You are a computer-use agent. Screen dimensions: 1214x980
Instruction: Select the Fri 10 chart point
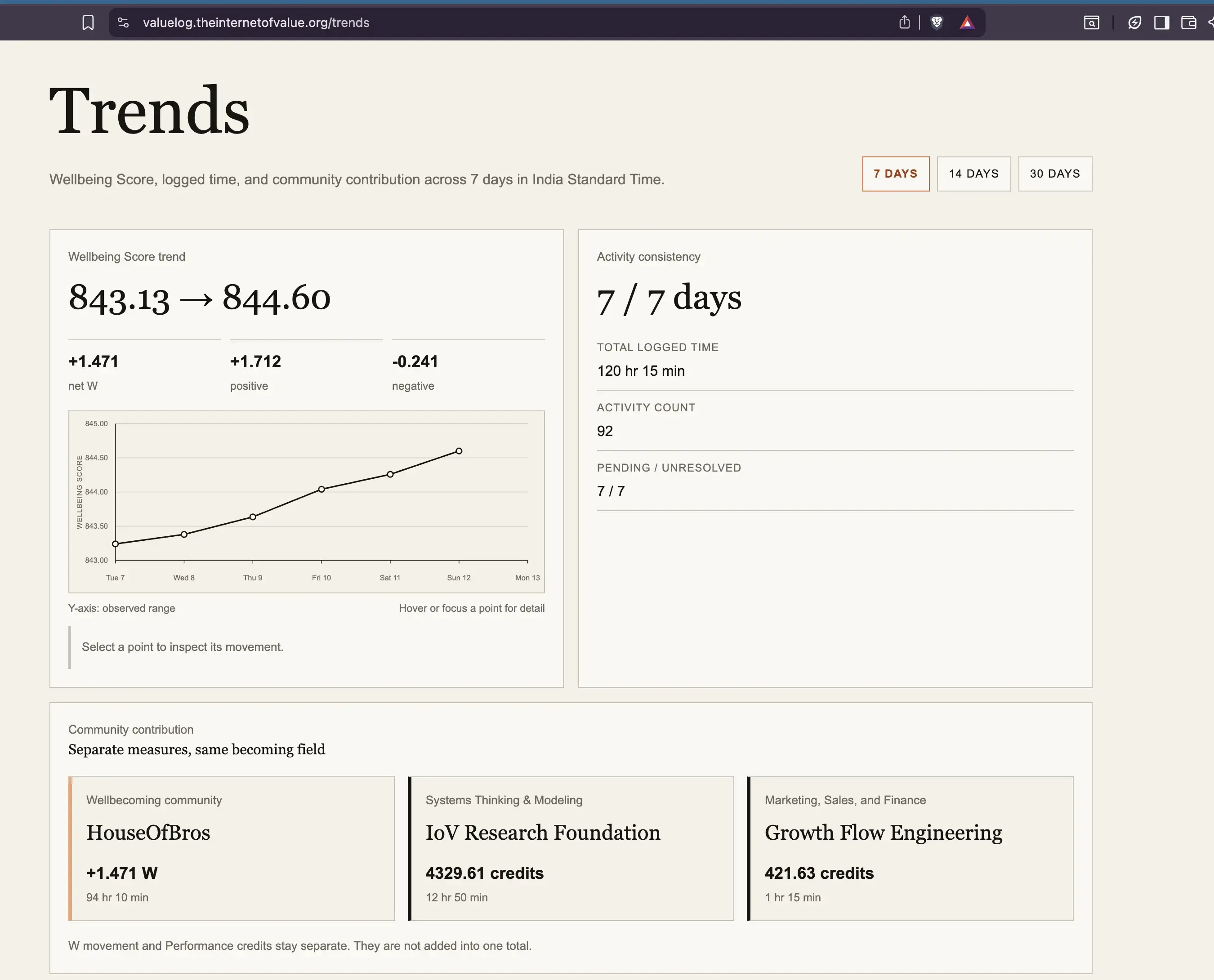[321, 489]
